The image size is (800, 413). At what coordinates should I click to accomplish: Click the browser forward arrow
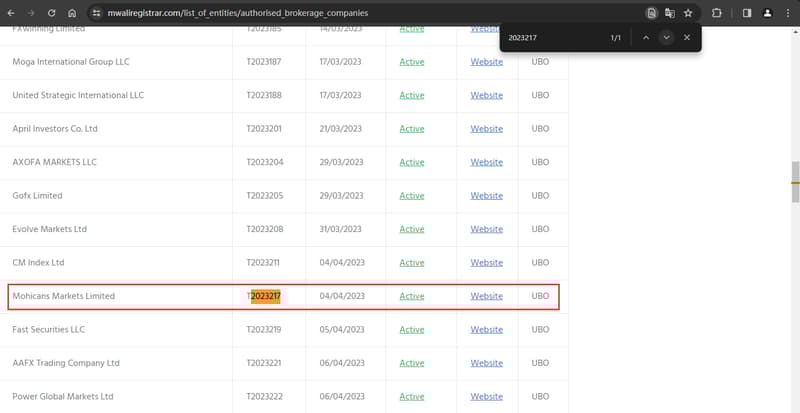tap(31, 13)
